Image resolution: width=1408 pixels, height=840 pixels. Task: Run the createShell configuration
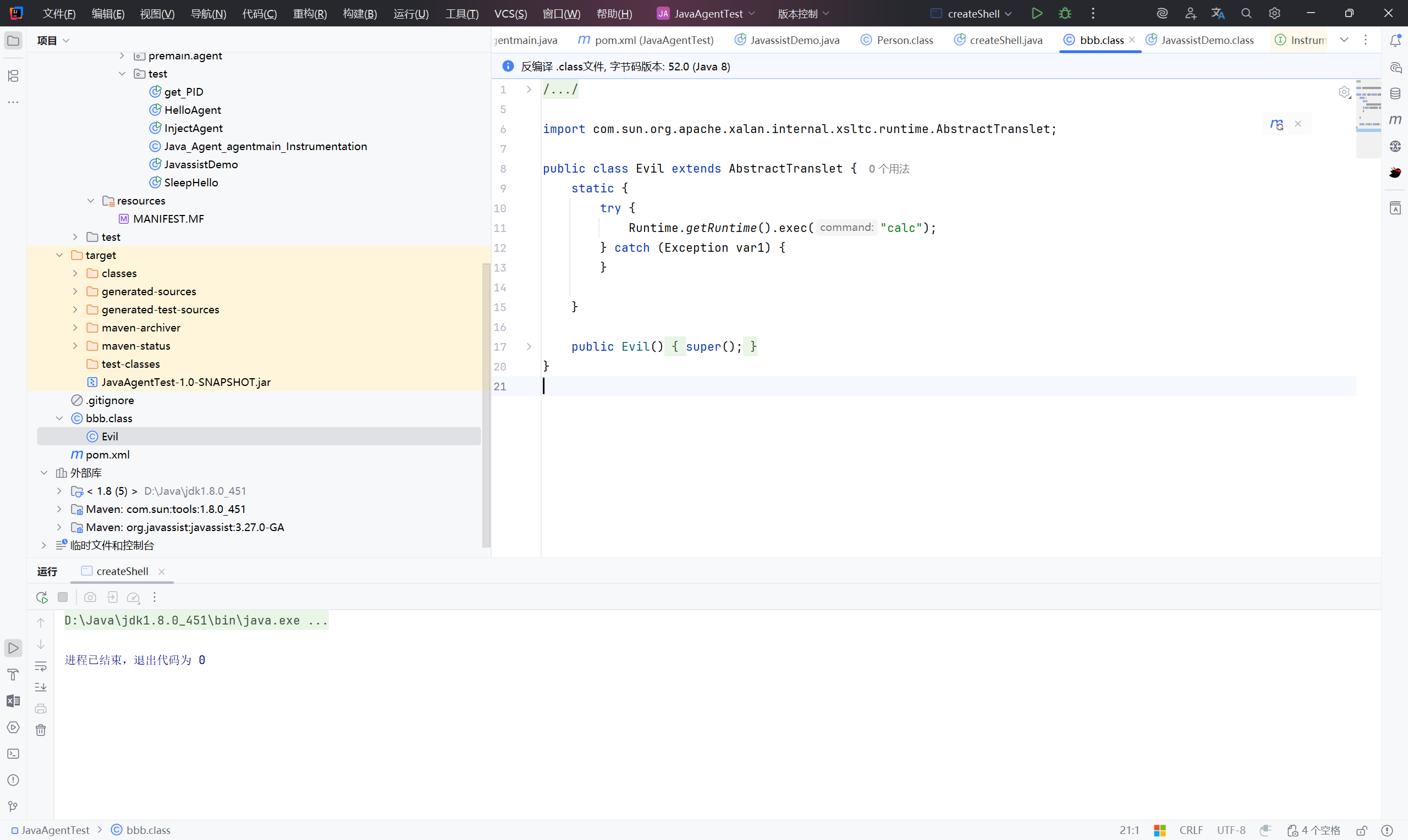[x=1037, y=13]
